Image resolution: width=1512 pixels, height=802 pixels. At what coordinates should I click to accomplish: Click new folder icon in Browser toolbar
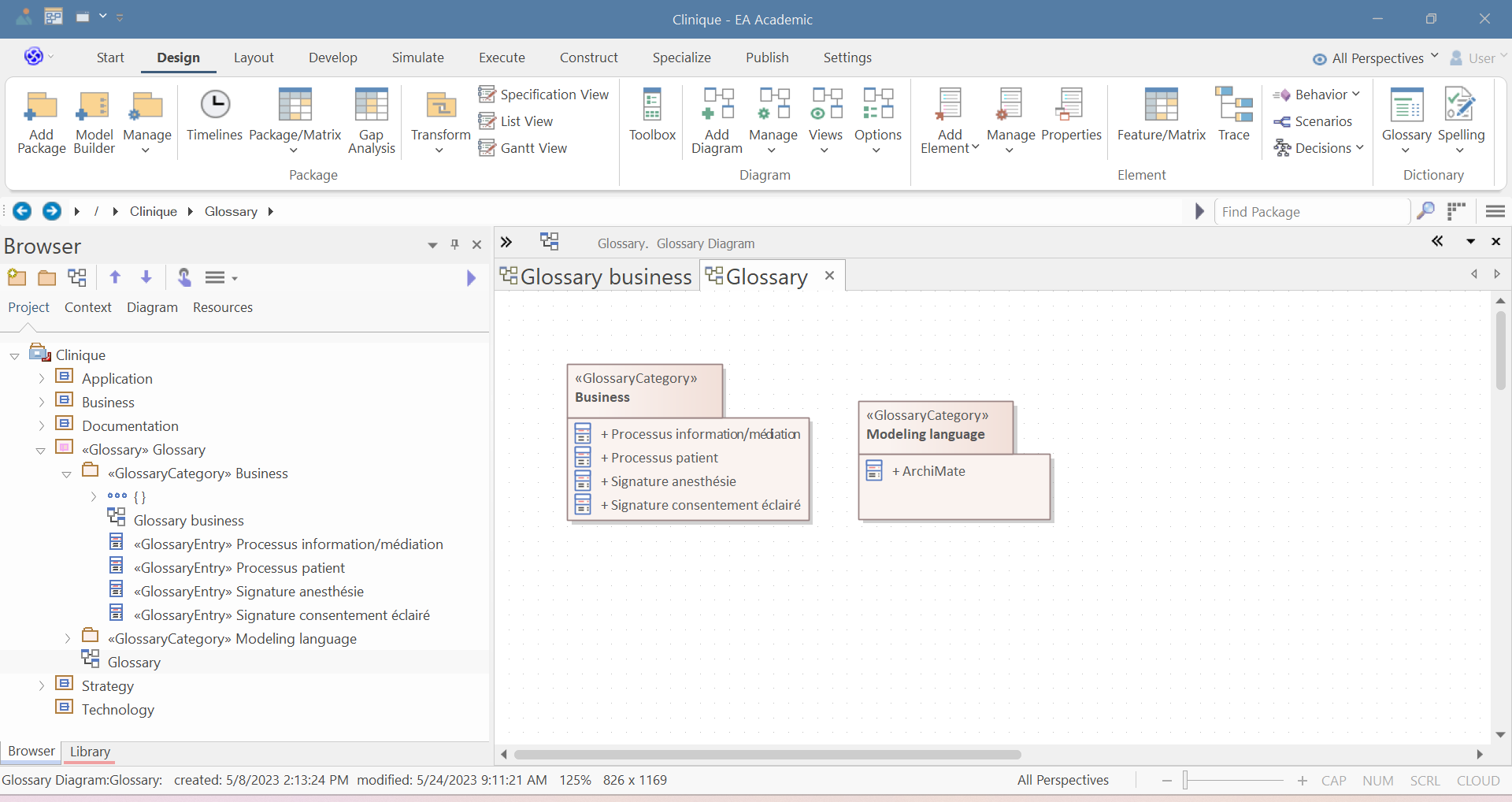[x=47, y=277]
